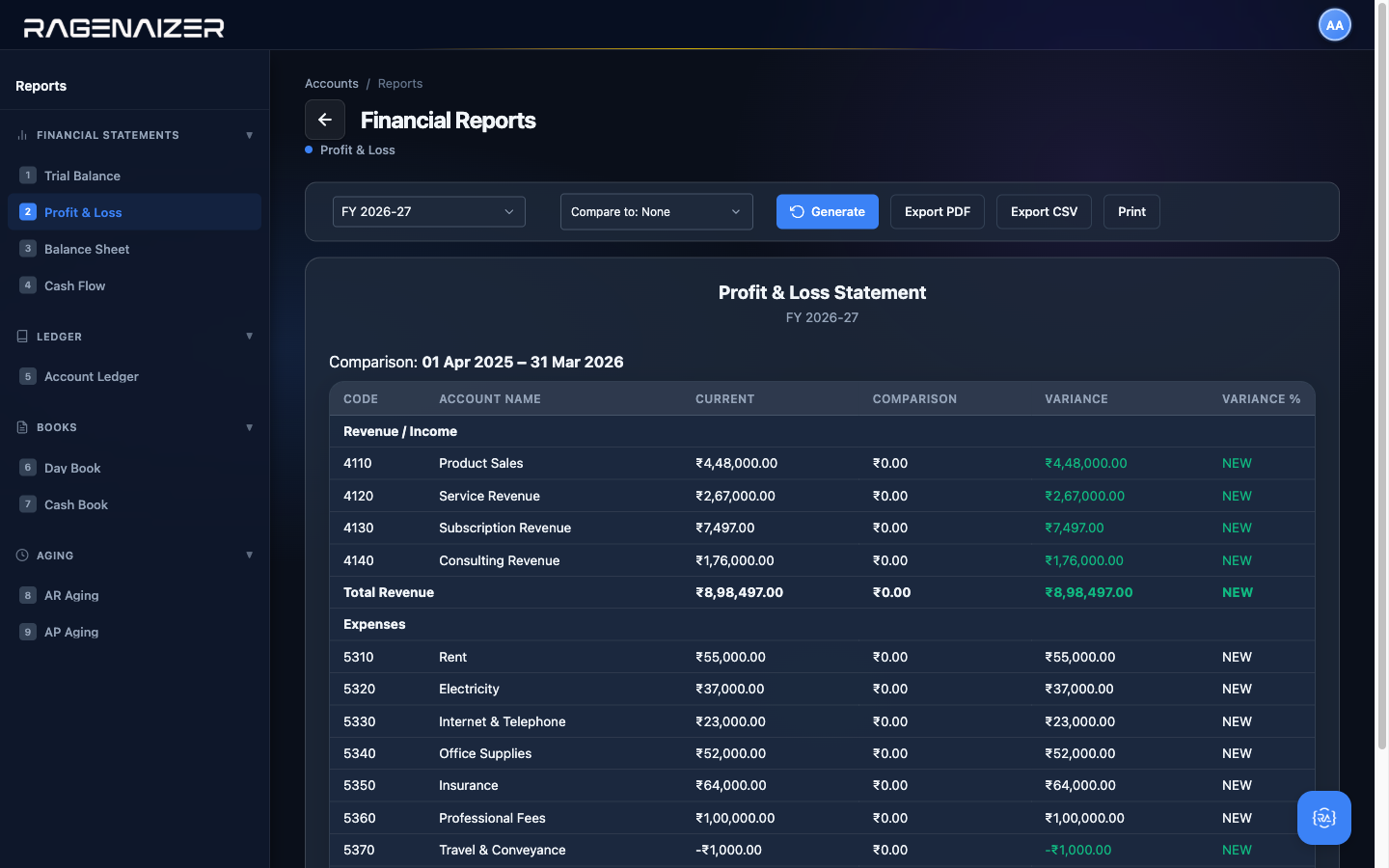Click Export CSV

click(1044, 211)
